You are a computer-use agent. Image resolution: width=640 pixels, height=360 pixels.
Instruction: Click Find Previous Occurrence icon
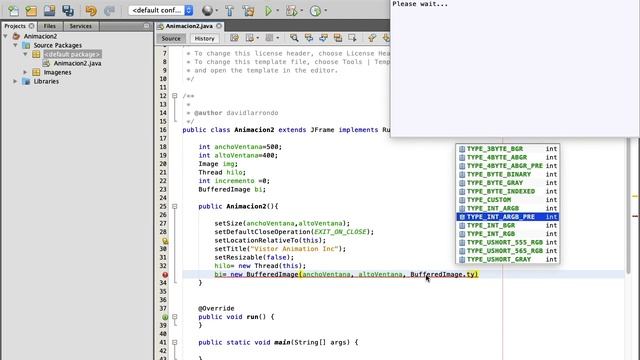coord(309,38)
